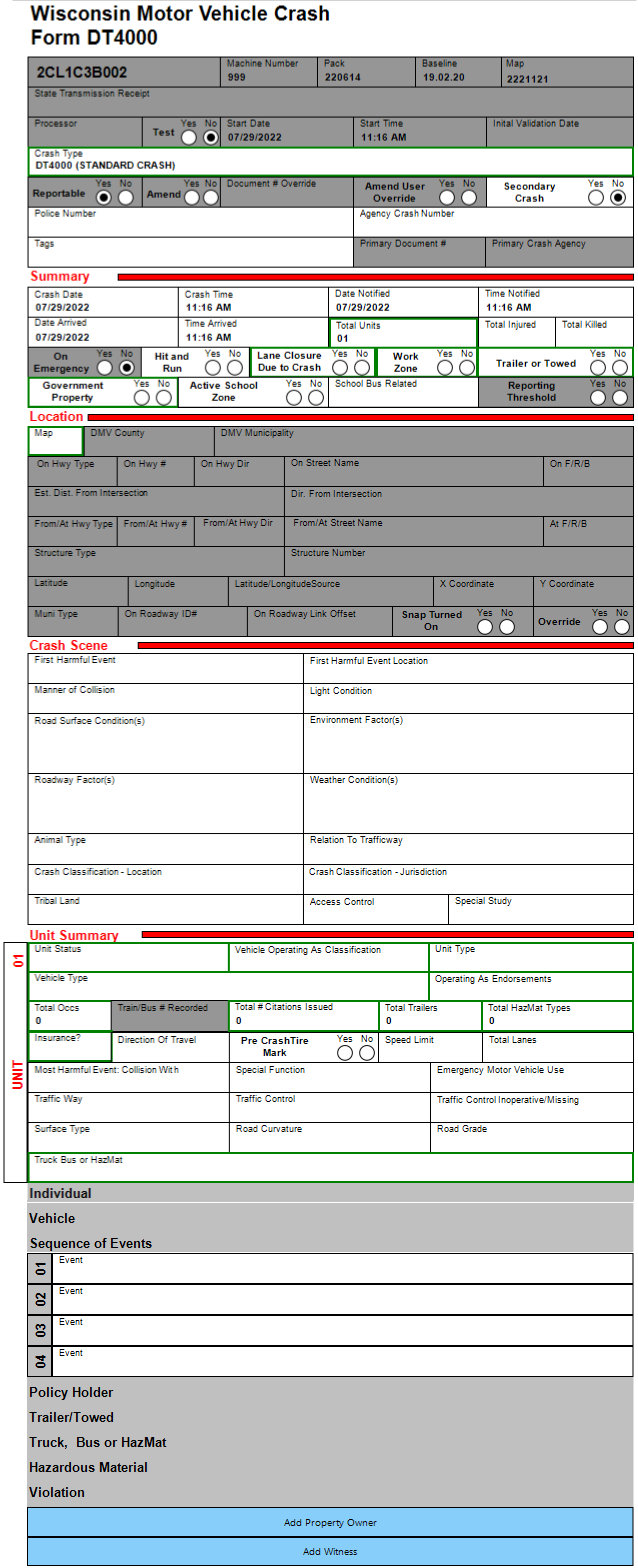
Task: Click the Tags field
Action: [x=190, y=252]
